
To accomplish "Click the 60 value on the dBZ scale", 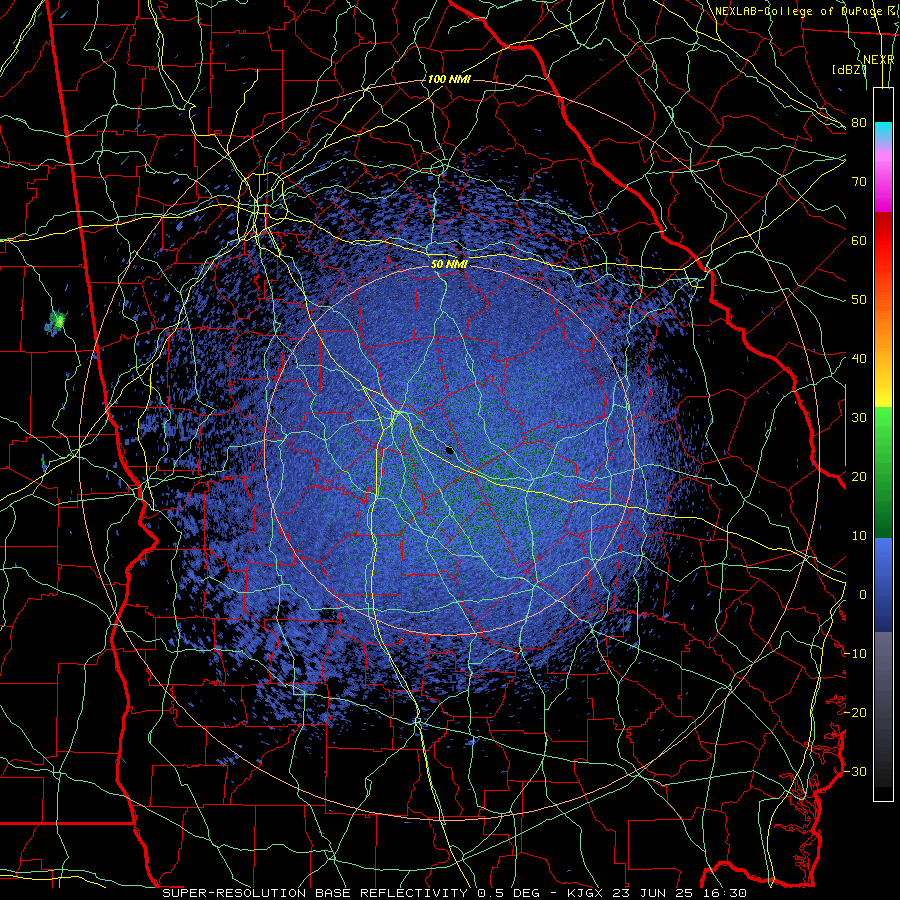I will click(x=859, y=240).
